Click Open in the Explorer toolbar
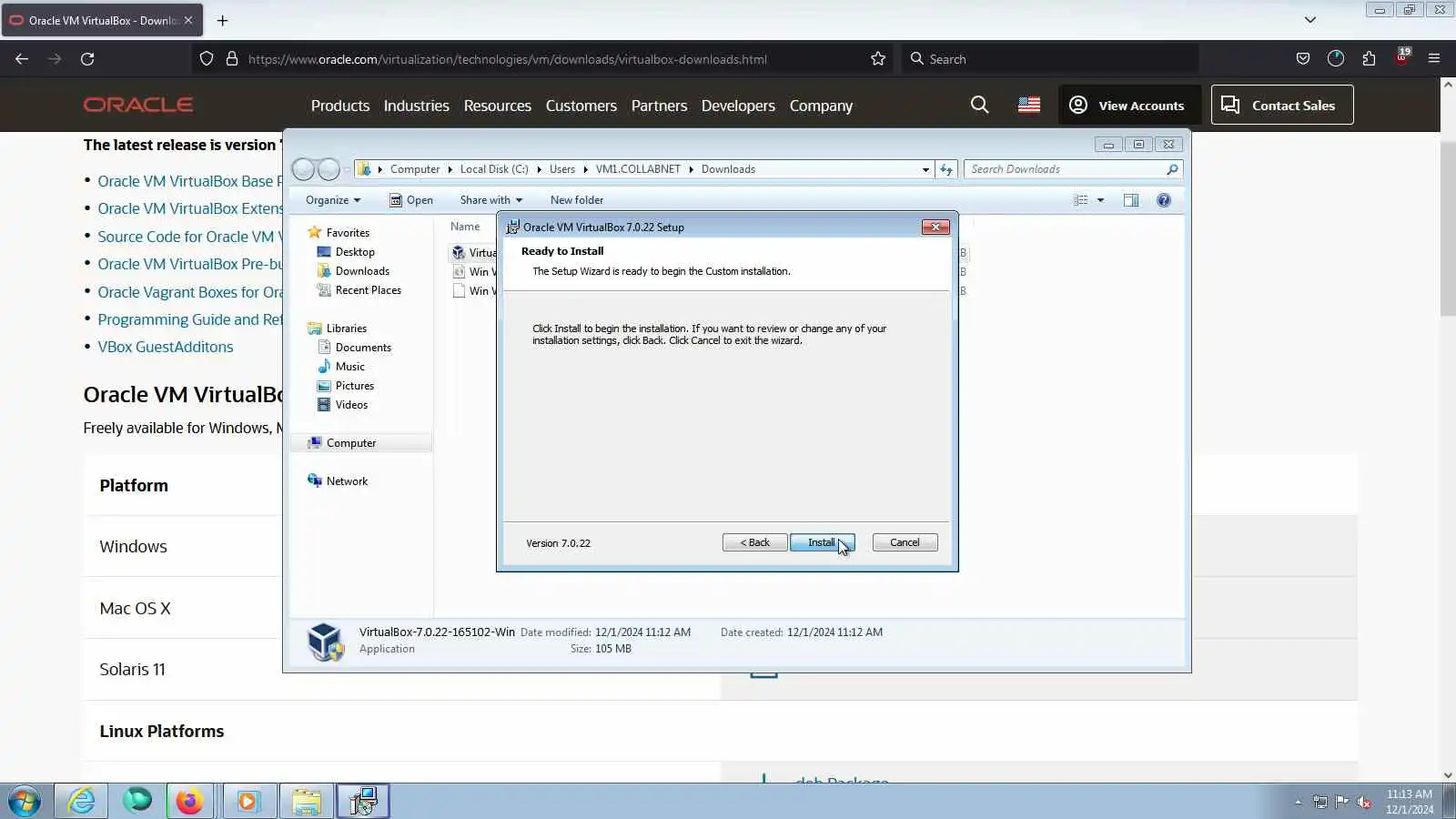This screenshot has width=1456, height=819. [411, 200]
